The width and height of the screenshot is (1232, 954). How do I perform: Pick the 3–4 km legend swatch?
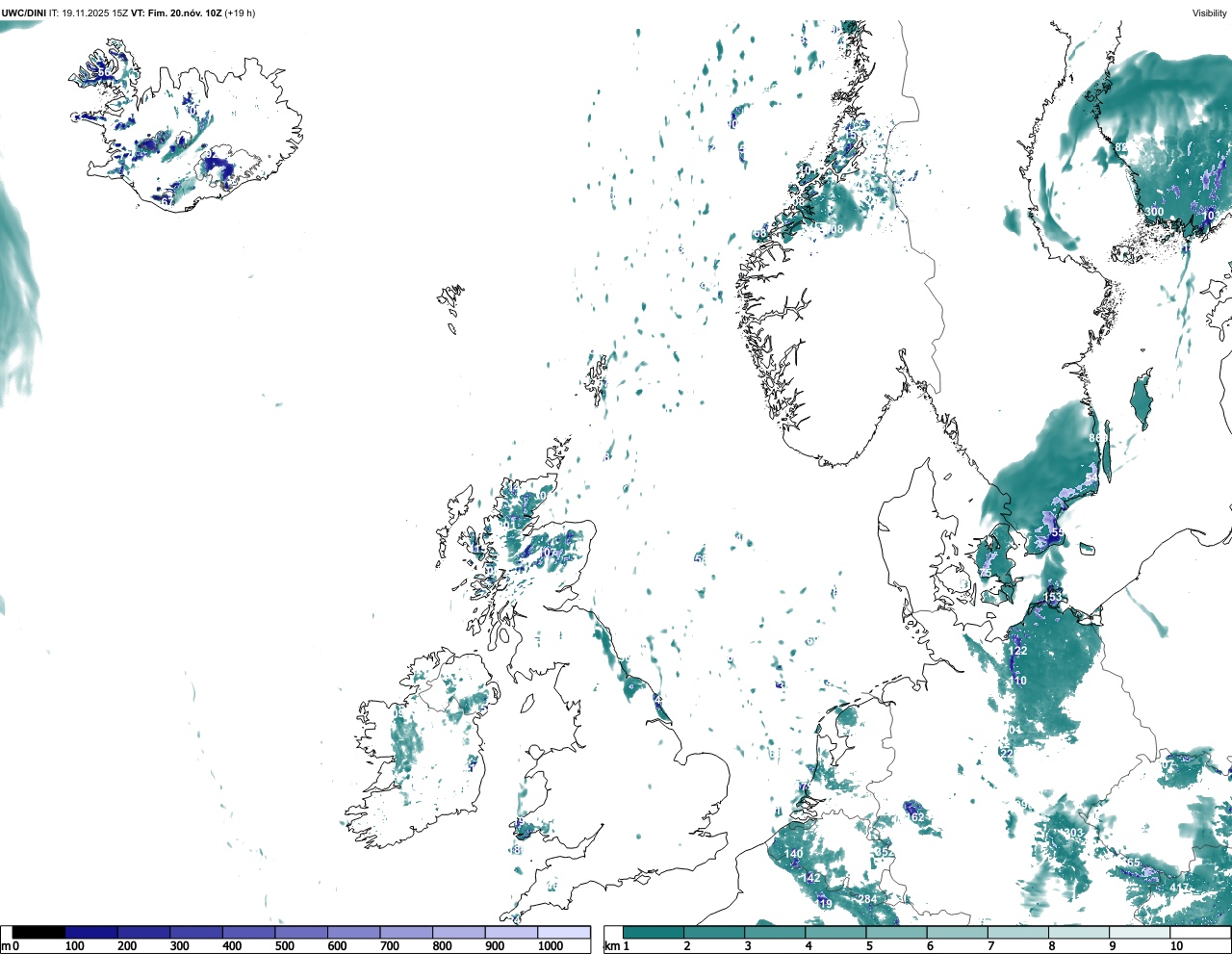[x=775, y=933]
